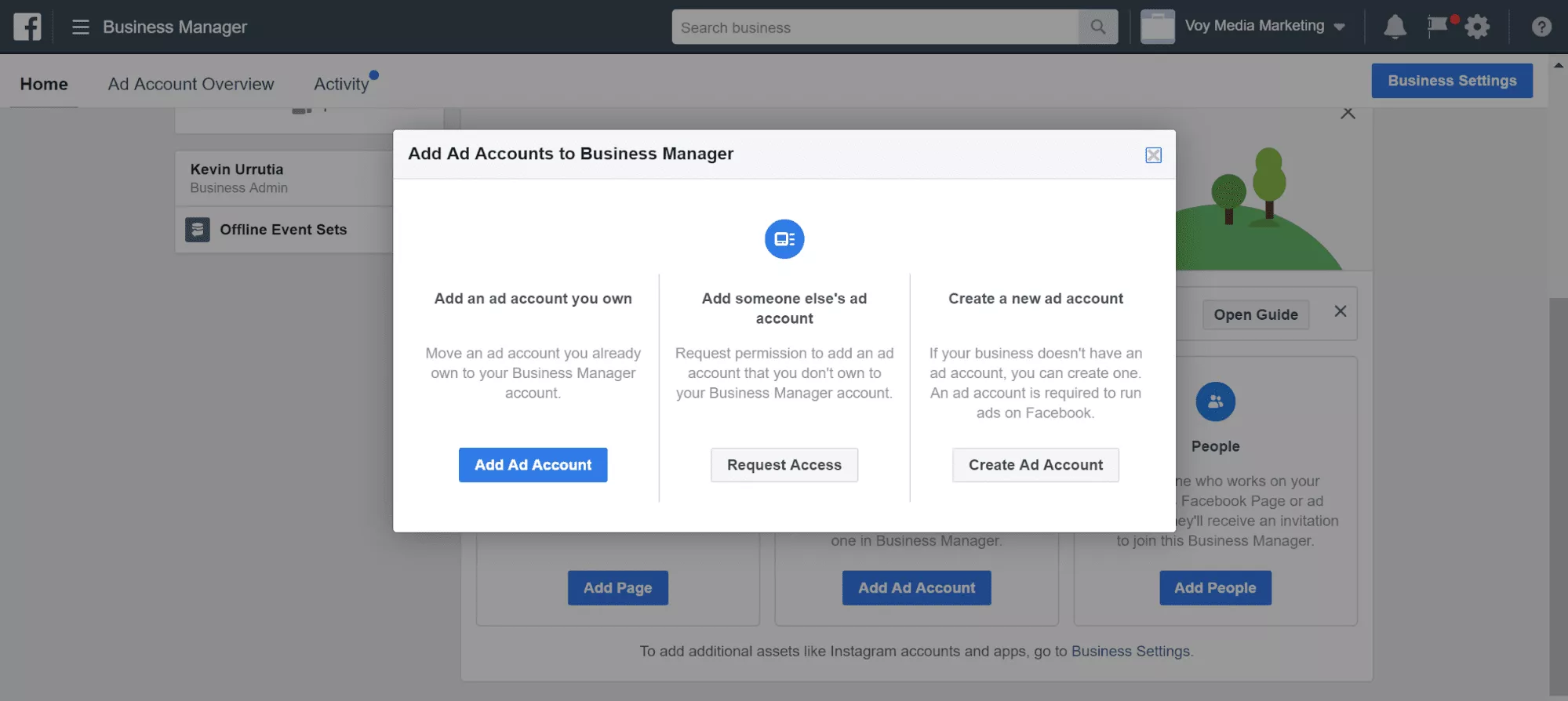
Task: Open the hamburger navigation menu
Action: tap(80, 27)
